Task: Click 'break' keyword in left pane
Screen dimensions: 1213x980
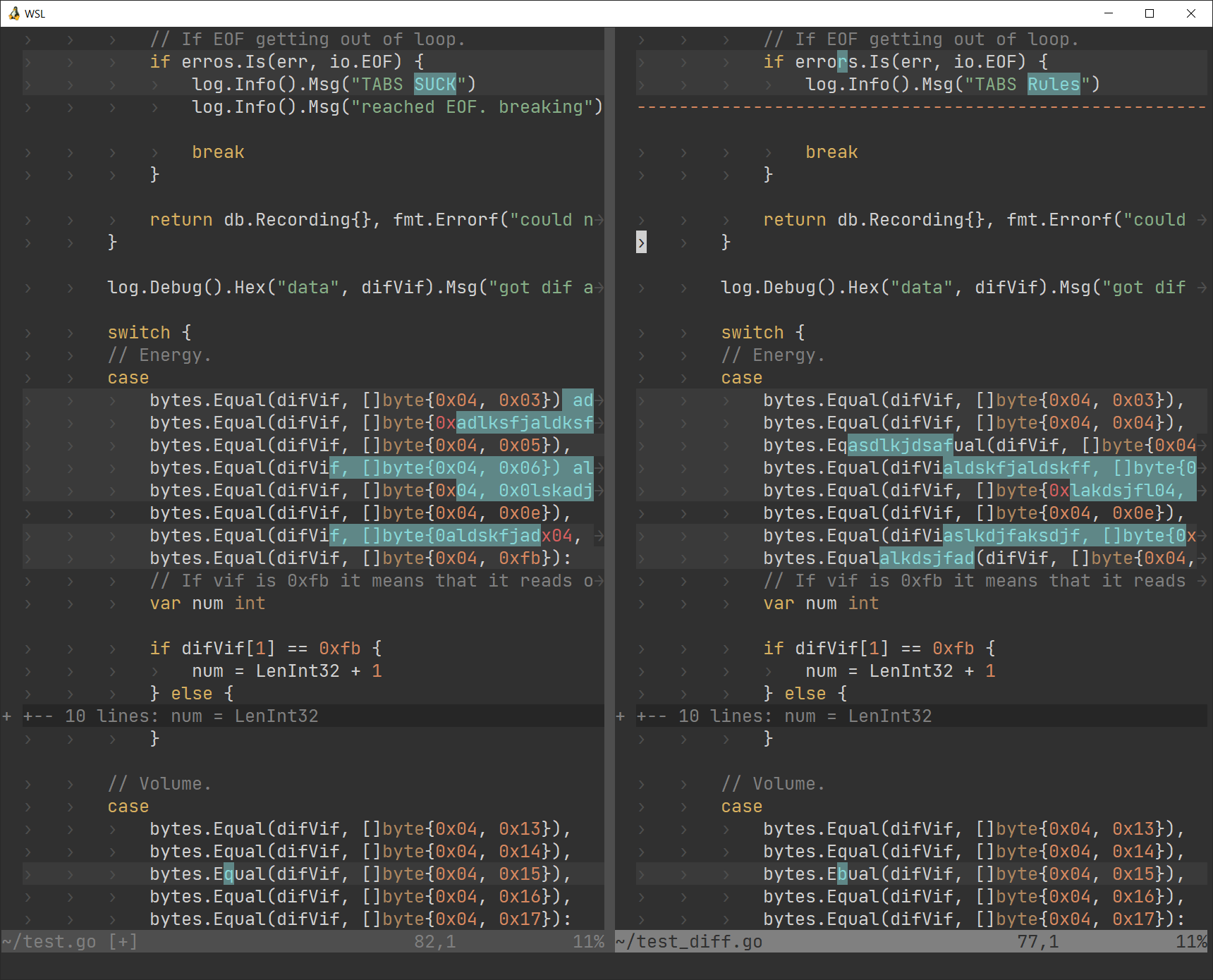Action: tap(218, 152)
